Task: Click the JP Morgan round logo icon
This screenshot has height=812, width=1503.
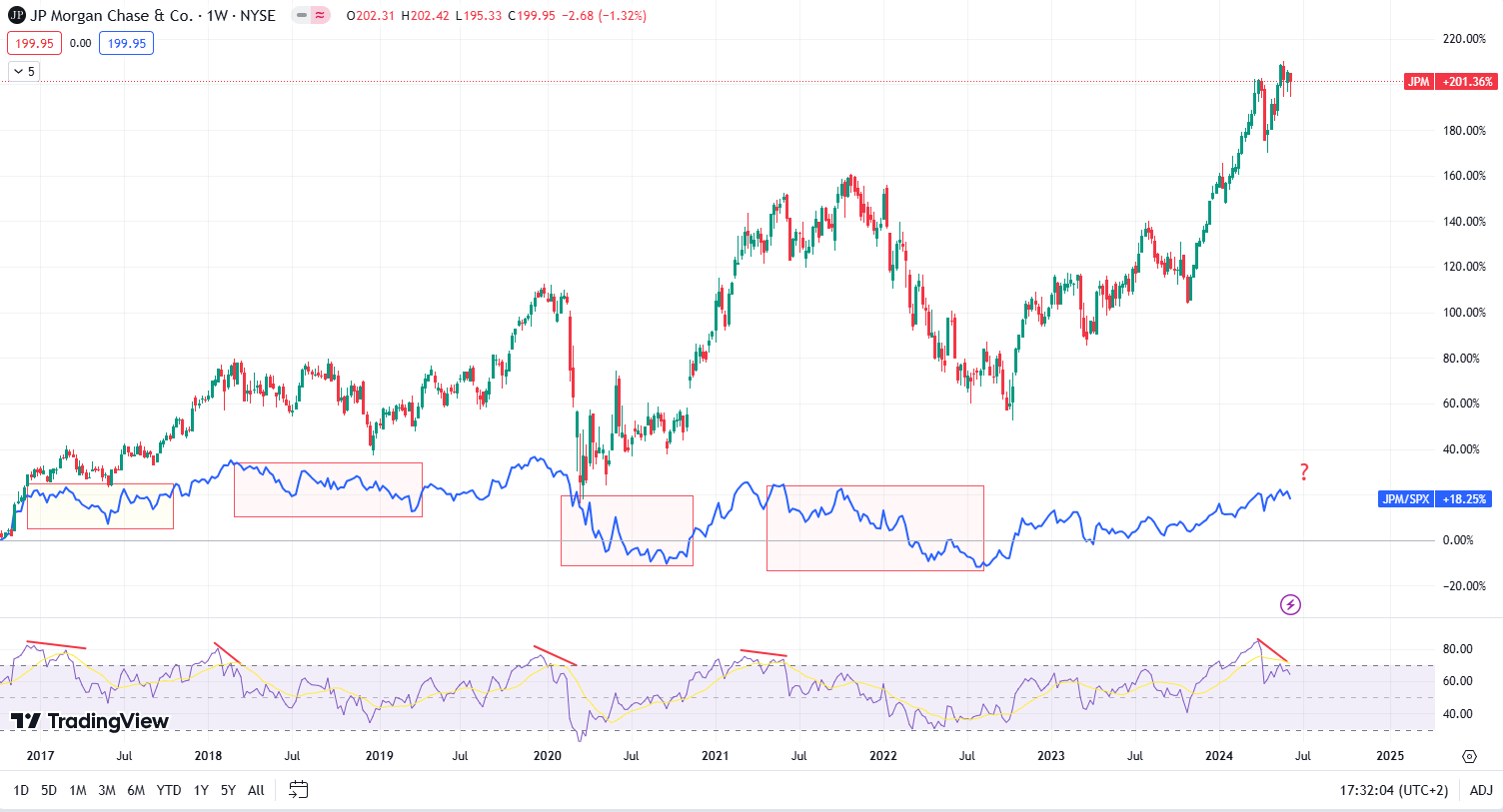Action: coord(16,15)
